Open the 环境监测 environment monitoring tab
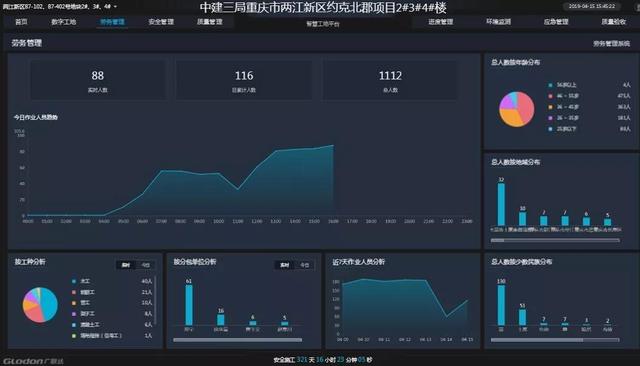Image resolution: width=640 pixels, height=366 pixels. (x=498, y=22)
